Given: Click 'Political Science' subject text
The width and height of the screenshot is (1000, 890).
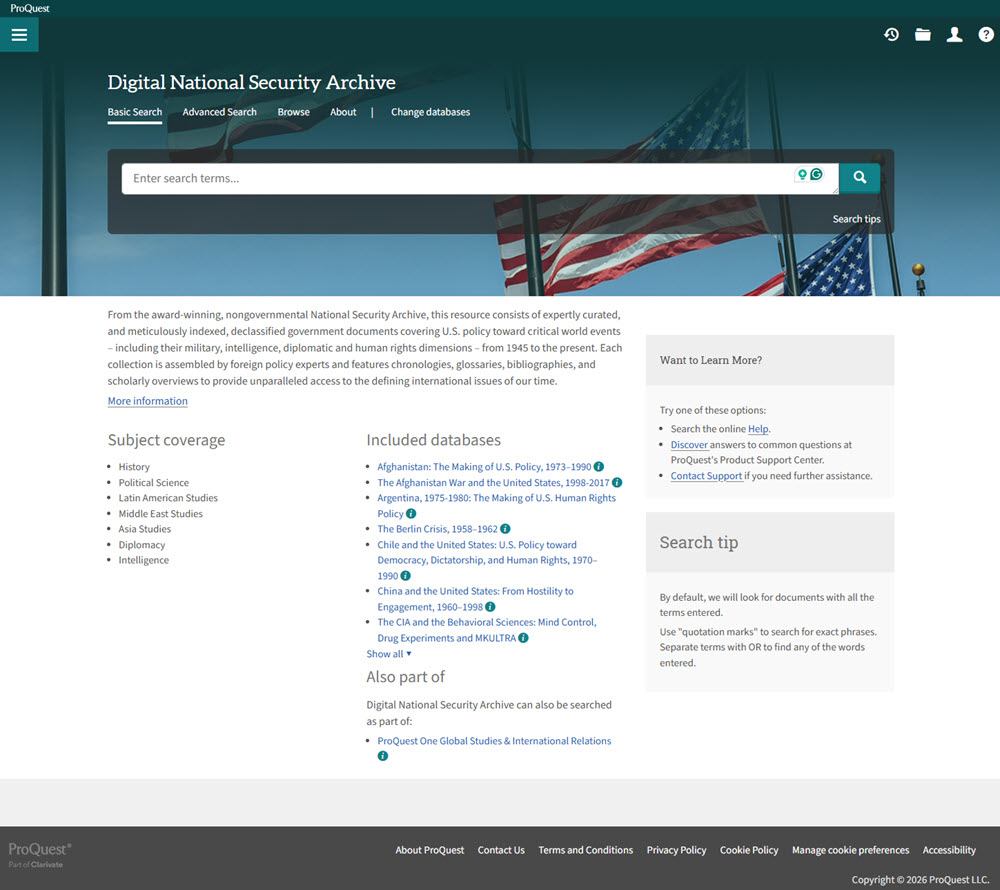Looking at the screenshot, I should pyautogui.click(x=154, y=483).
